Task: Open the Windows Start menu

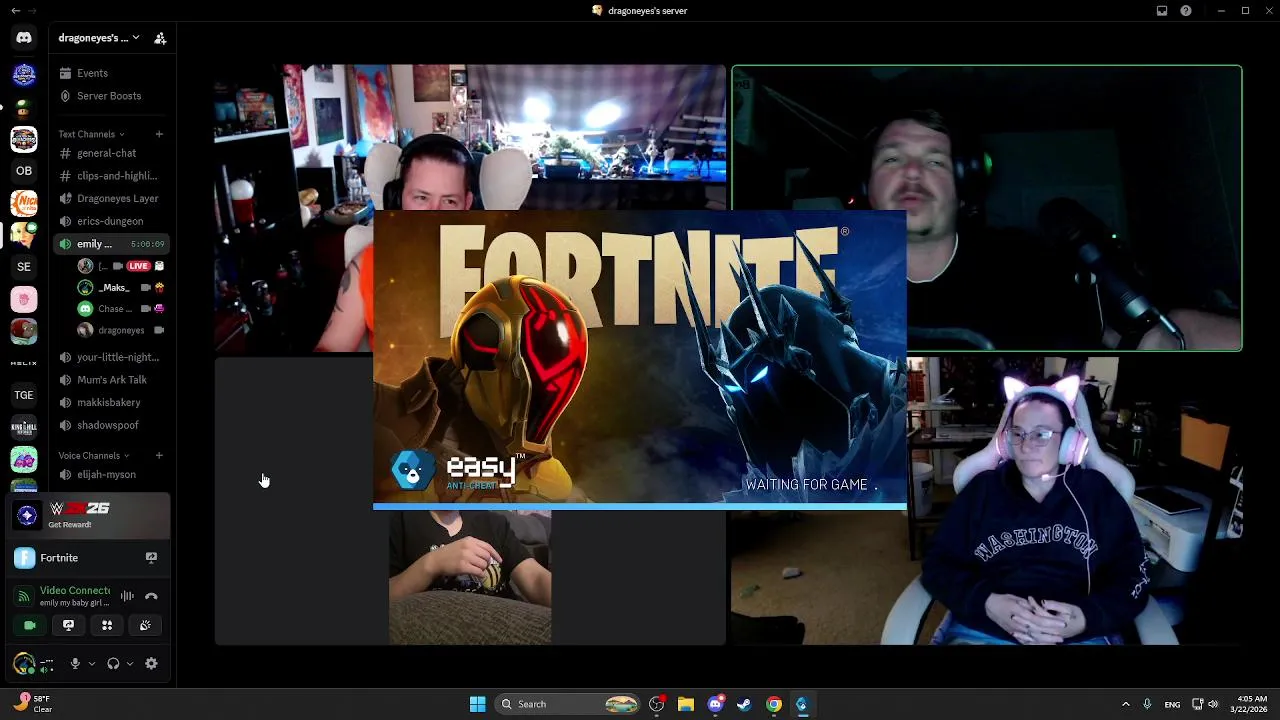Action: click(477, 704)
